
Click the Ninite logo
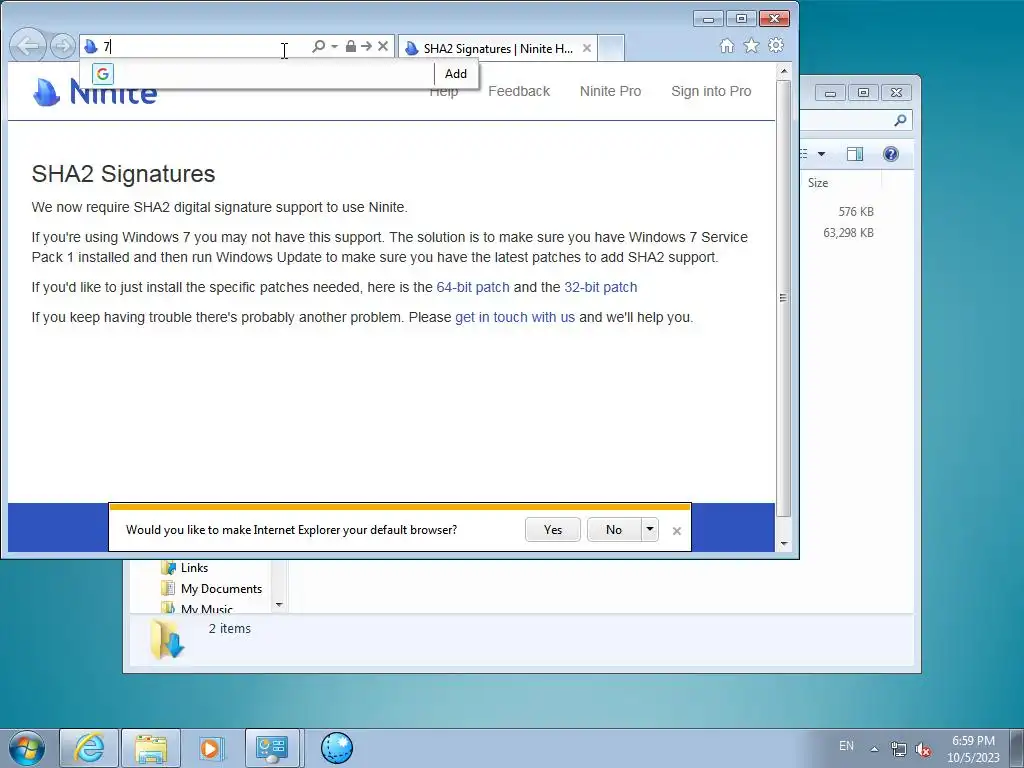click(95, 91)
